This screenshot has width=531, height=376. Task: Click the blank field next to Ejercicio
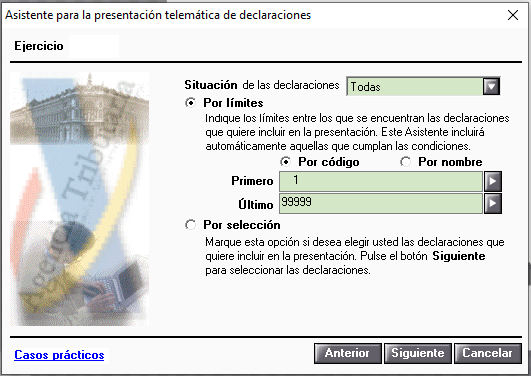(x=94, y=46)
